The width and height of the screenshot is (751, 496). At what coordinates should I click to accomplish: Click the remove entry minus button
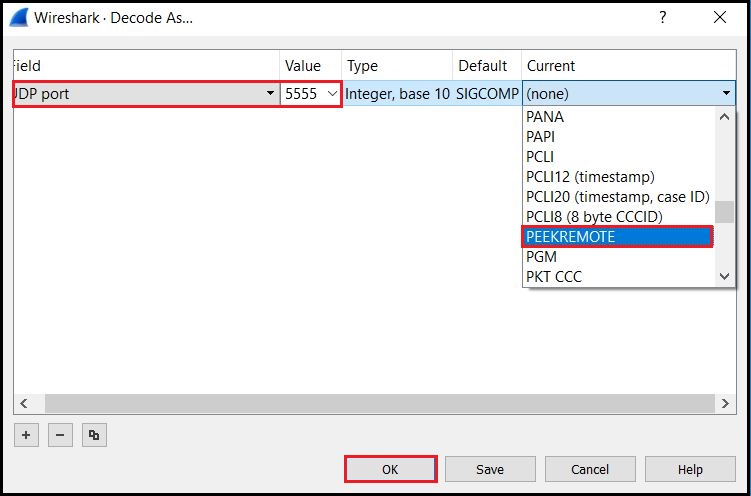click(x=60, y=435)
